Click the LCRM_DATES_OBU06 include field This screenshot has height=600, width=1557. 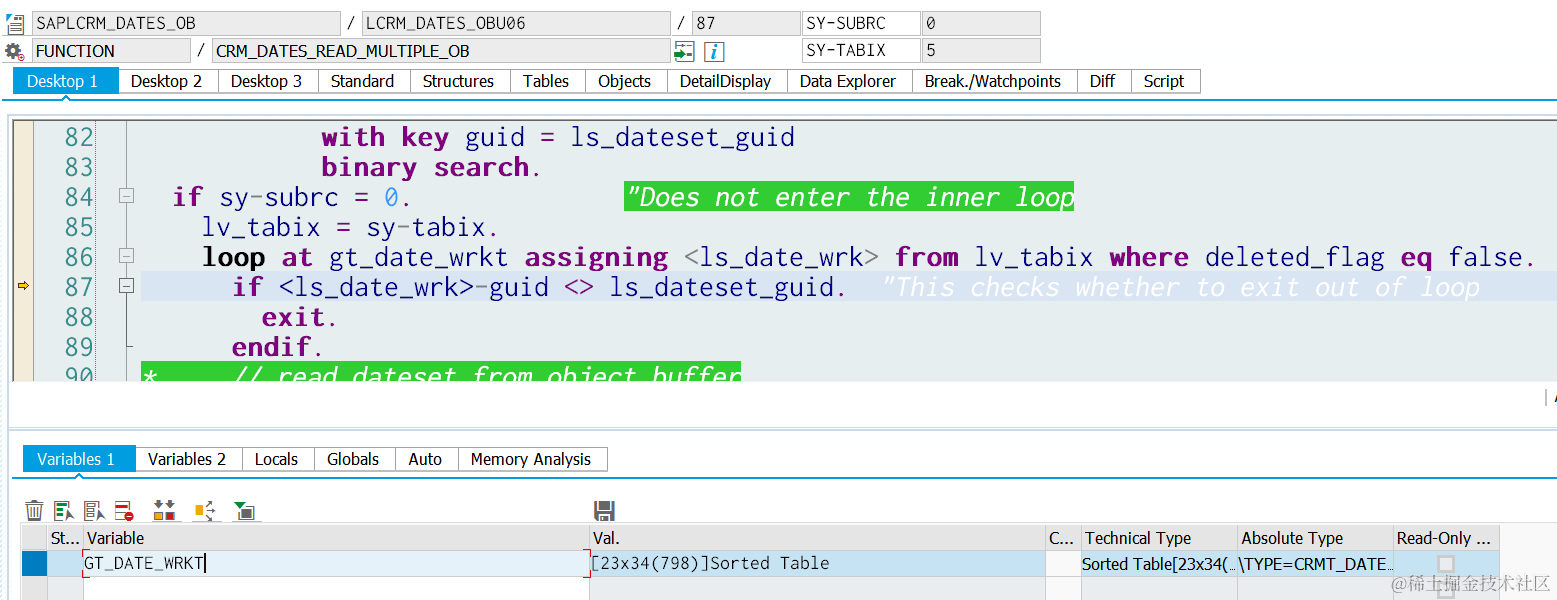(516, 23)
